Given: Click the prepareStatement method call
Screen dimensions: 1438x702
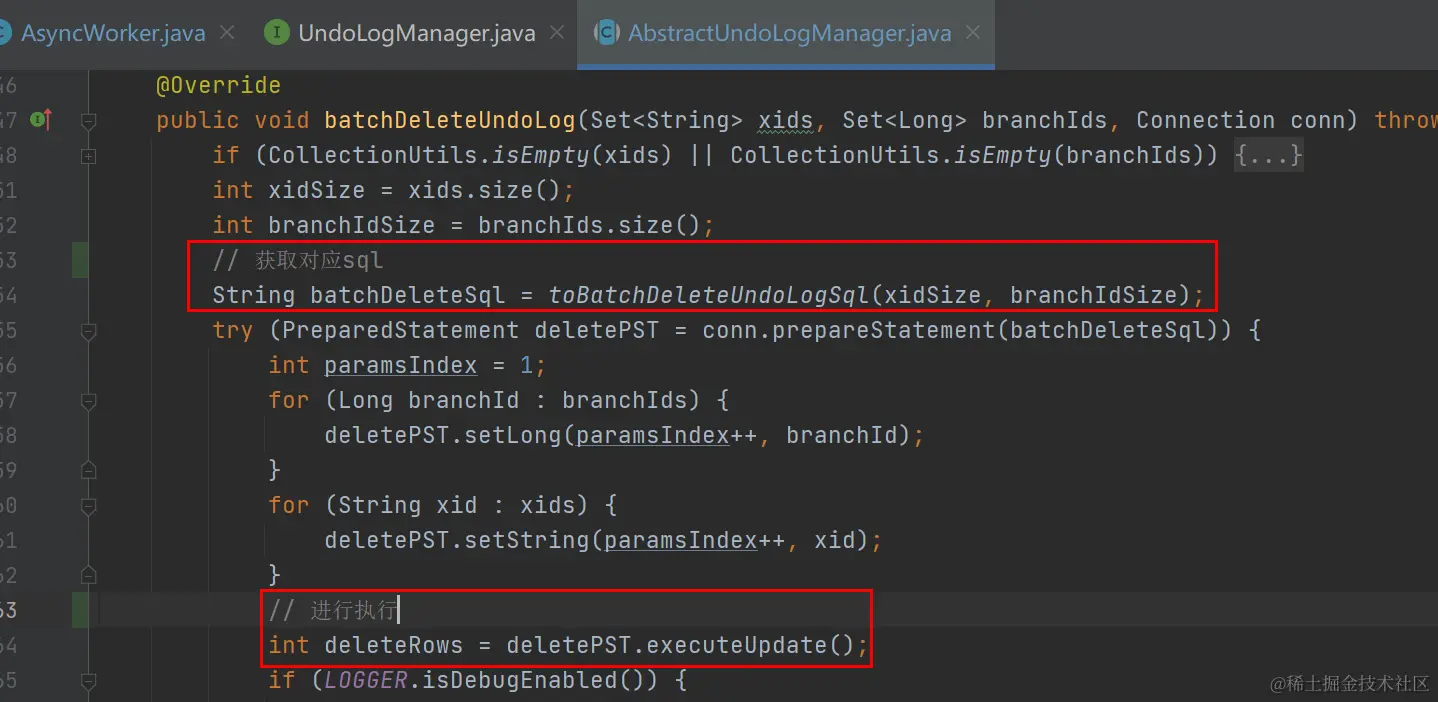Looking at the screenshot, I should pyautogui.click(x=897, y=330).
